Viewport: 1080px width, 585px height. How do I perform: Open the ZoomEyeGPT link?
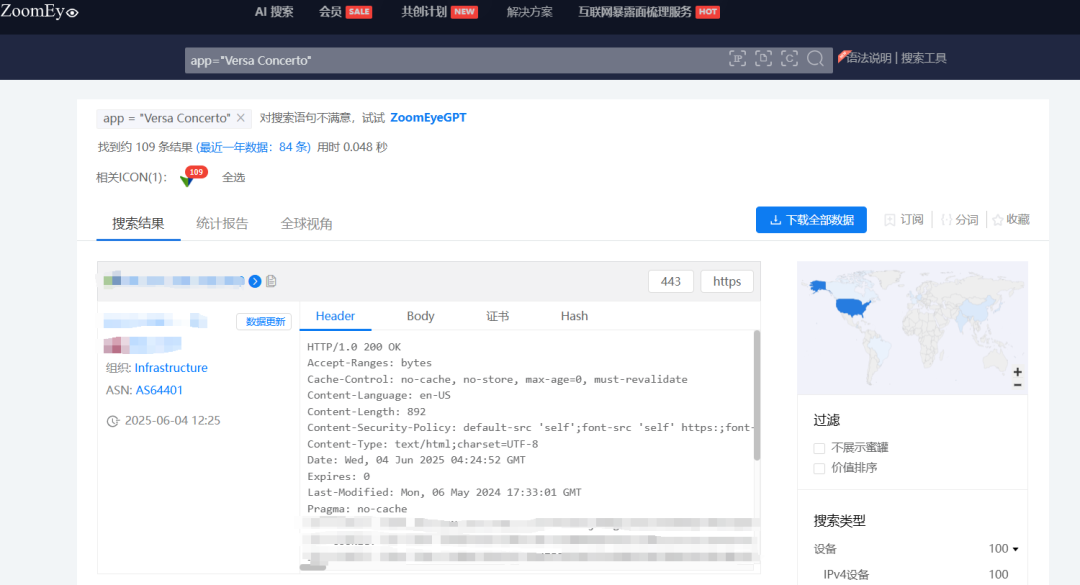(428, 118)
